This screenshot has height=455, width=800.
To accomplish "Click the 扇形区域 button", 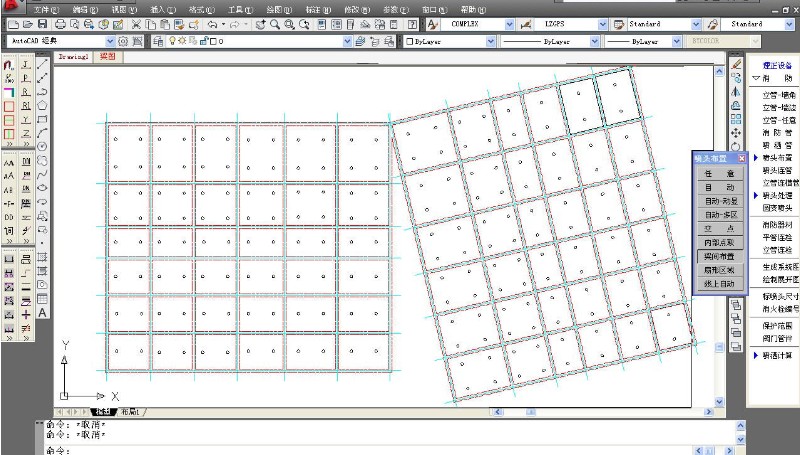I will 719,270.
